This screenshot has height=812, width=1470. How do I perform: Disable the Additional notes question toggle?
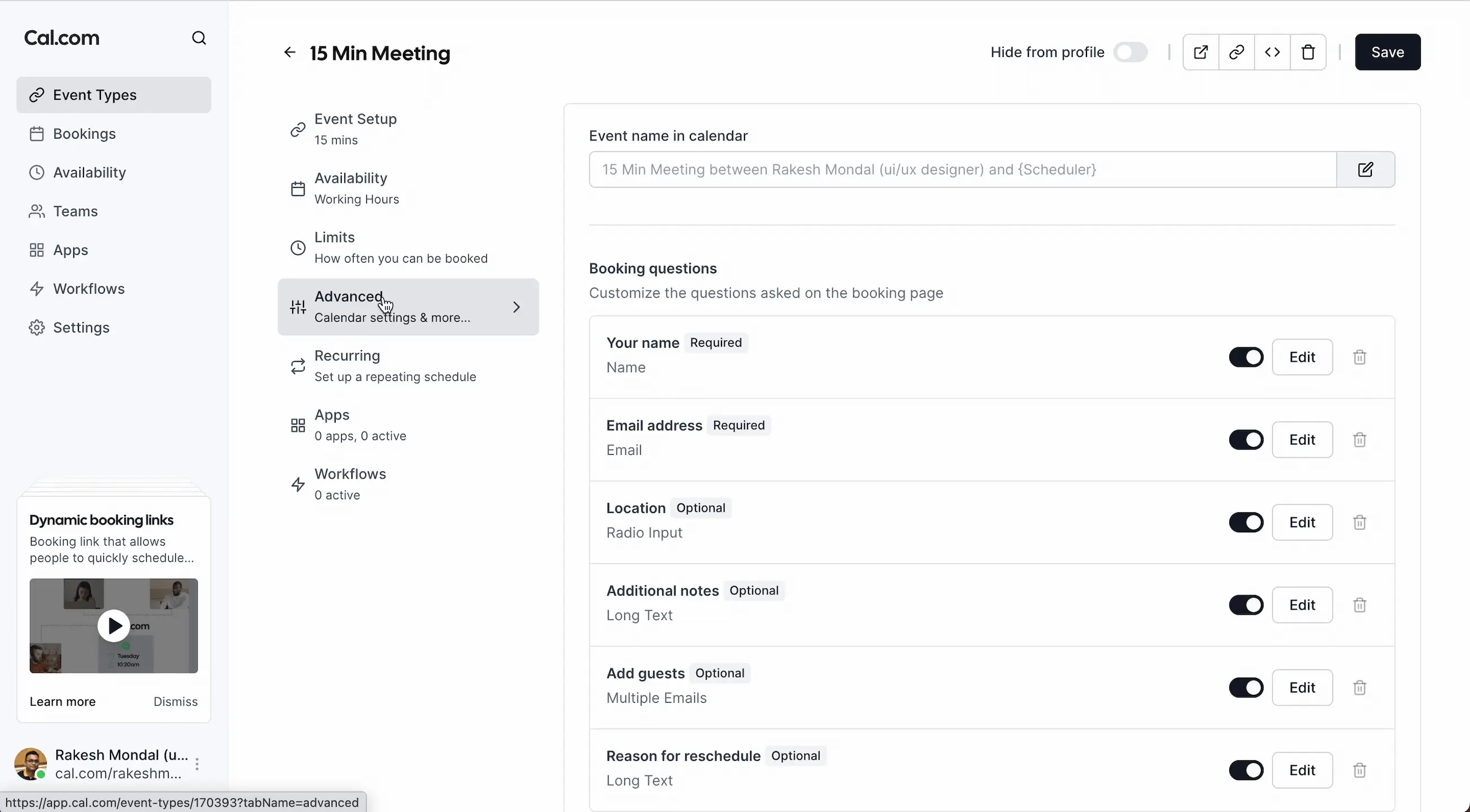click(x=1245, y=605)
